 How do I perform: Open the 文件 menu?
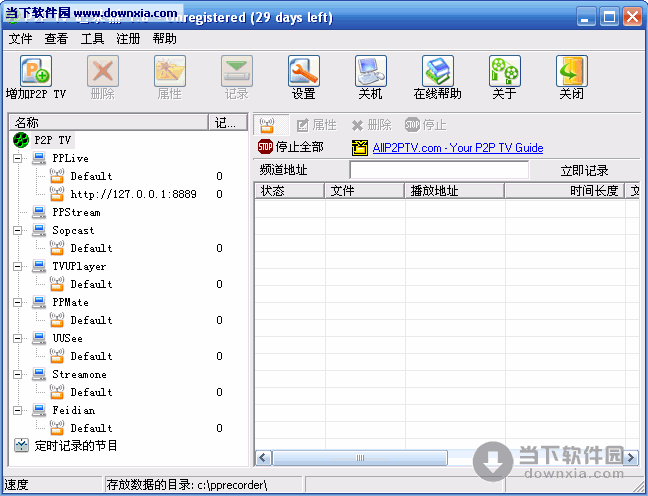pos(20,39)
